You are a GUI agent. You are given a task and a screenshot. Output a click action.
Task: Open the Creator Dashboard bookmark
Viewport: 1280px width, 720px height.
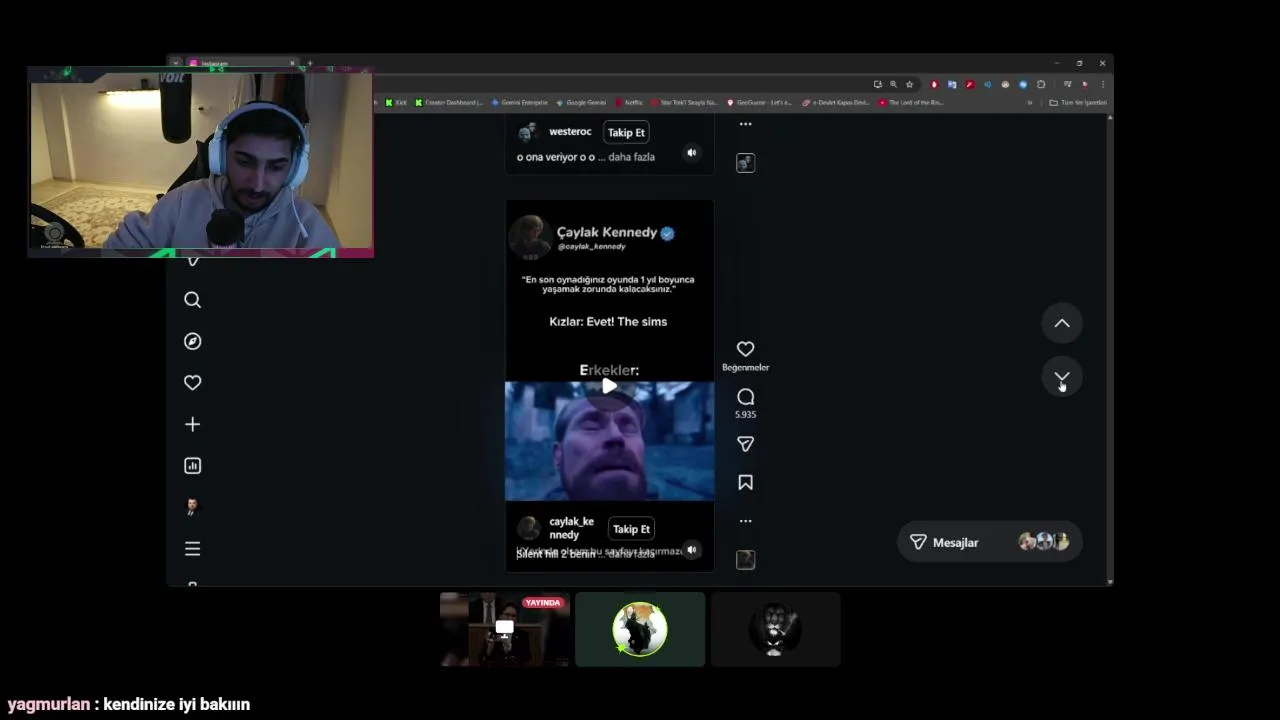pyautogui.click(x=449, y=102)
